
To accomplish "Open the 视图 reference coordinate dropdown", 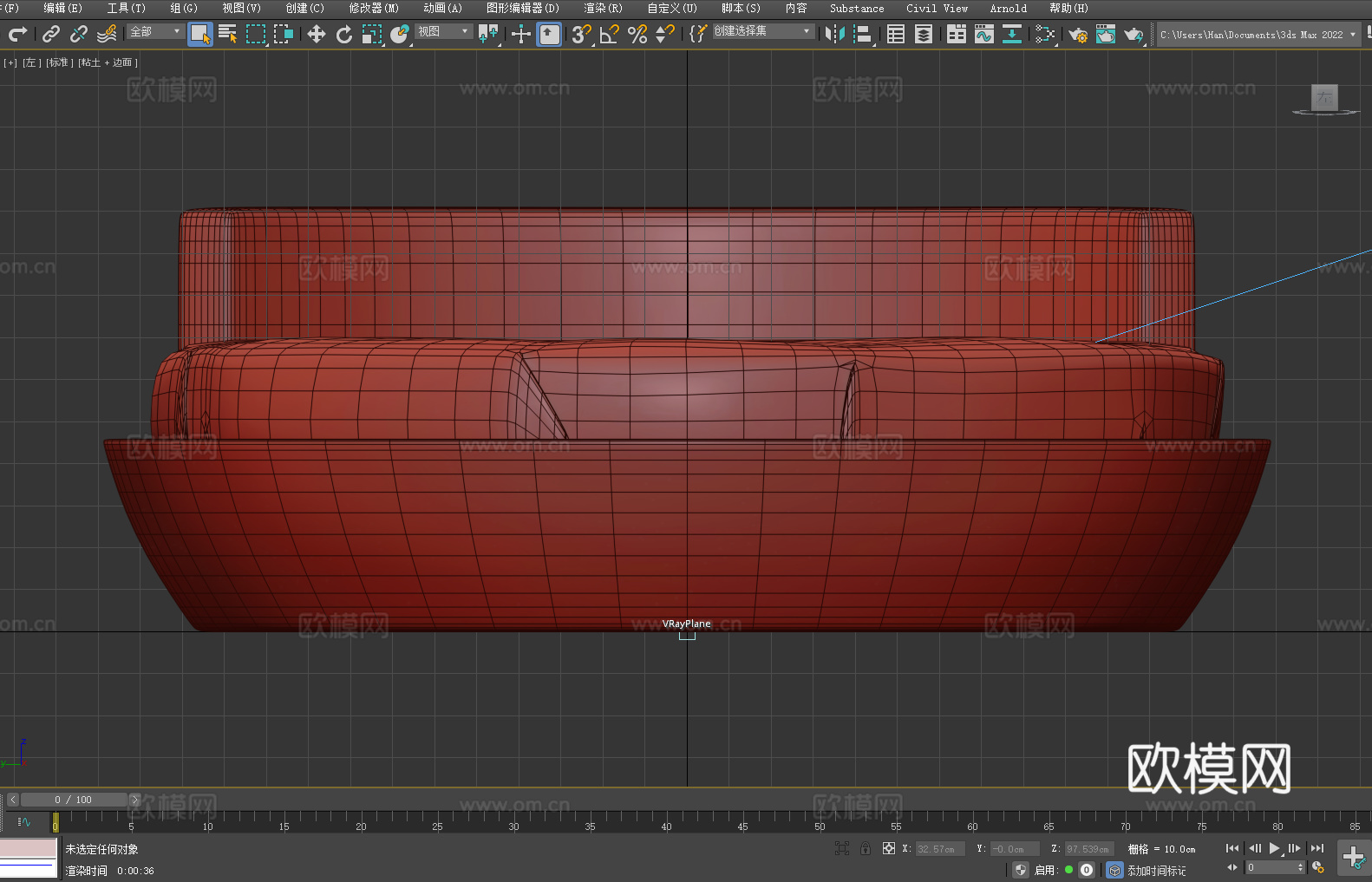I will [x=443, y=31].
